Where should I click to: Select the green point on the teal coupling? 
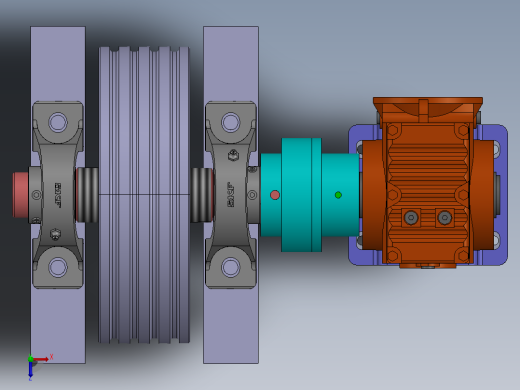[338, 195]
